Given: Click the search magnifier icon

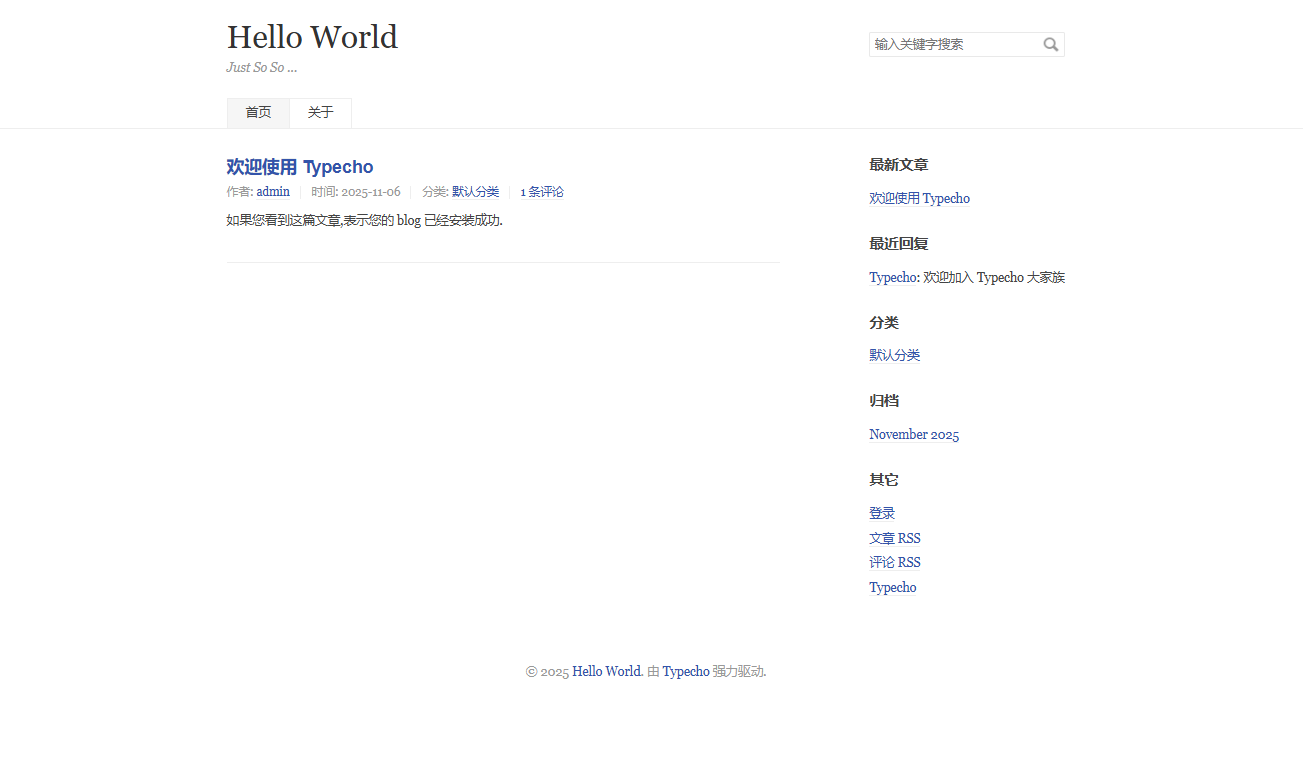Looking at the screenshot, I should [x=1051, y=44].
